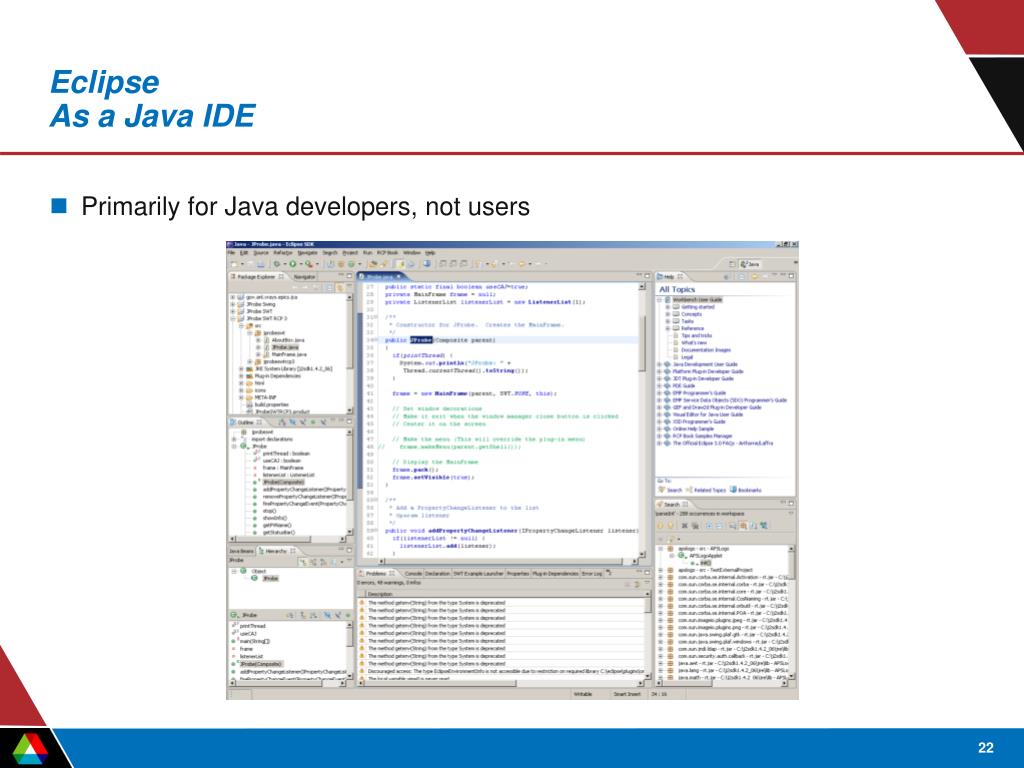Expand the Getting started help topic

tap(667, 306)
